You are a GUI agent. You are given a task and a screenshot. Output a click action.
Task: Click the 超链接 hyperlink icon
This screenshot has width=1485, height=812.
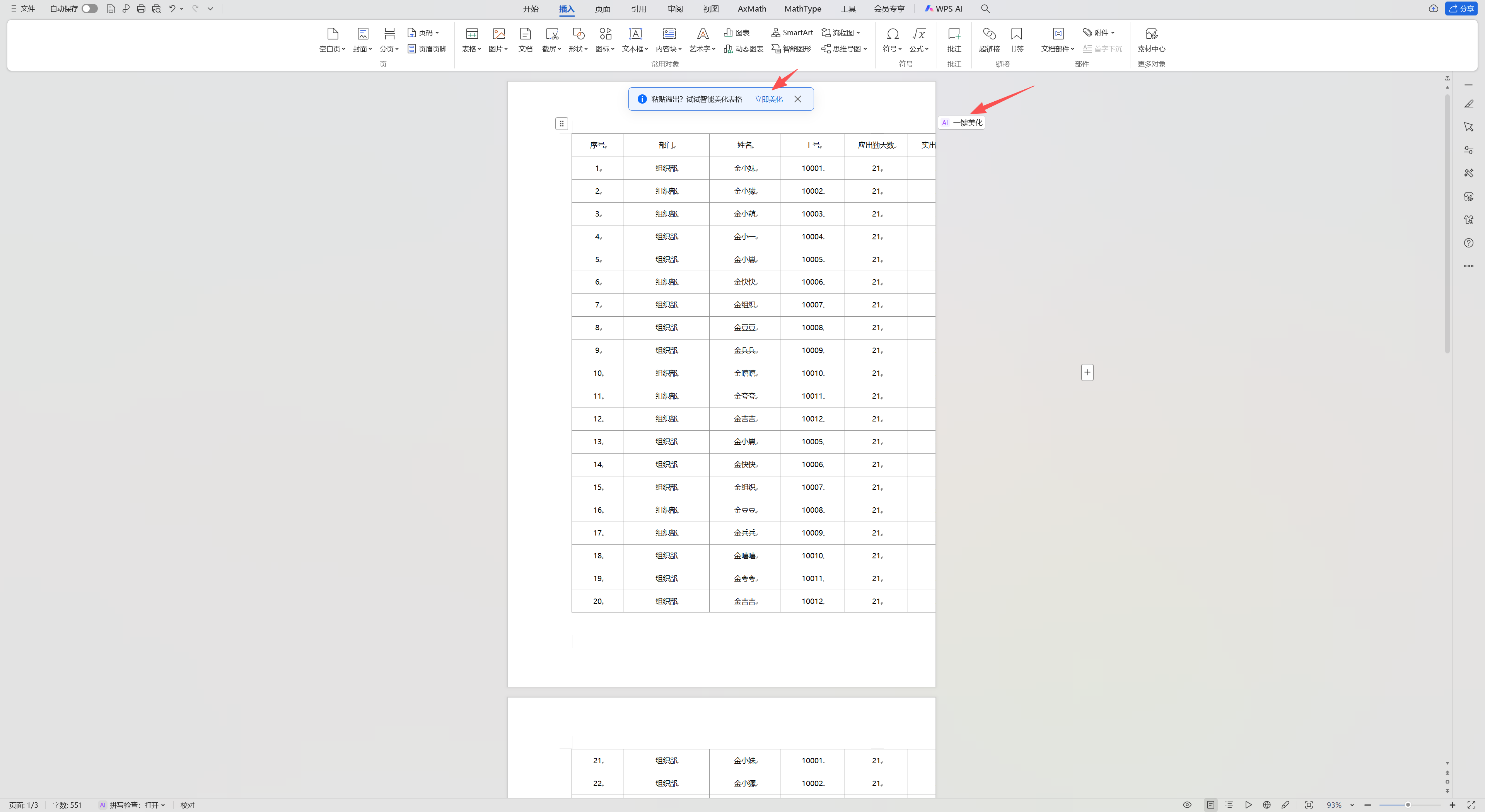(x=989, y=34)
